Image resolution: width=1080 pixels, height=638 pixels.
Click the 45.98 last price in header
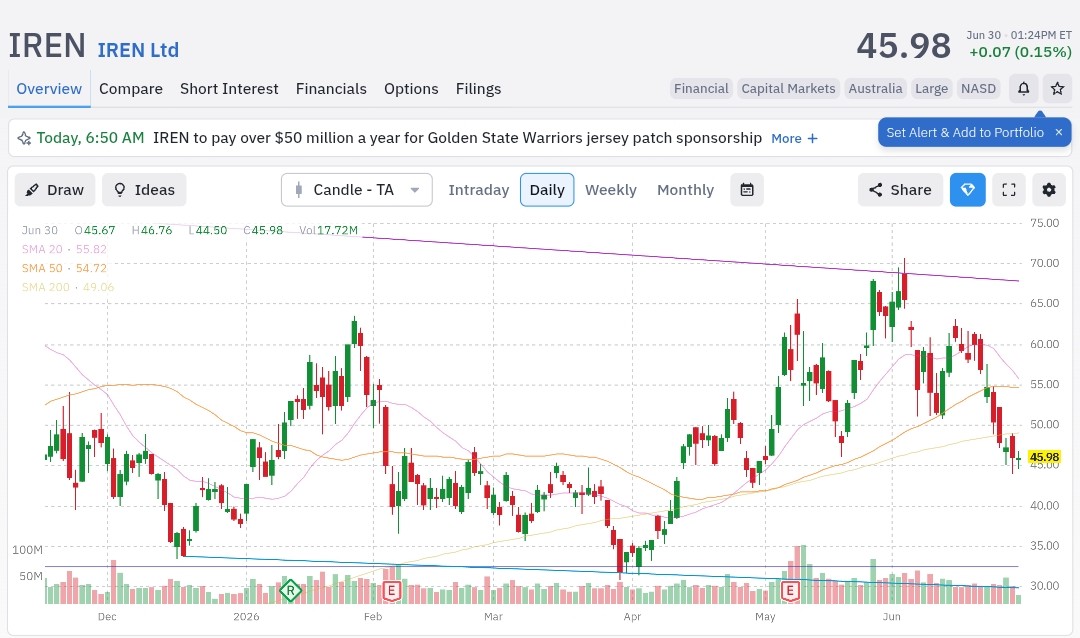[904, 46]
